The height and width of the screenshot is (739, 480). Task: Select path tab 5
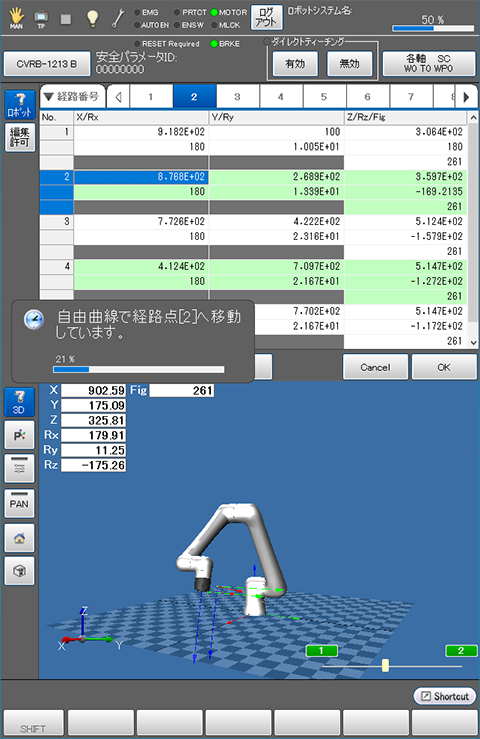pyautogui.click(x=324, y=97)
